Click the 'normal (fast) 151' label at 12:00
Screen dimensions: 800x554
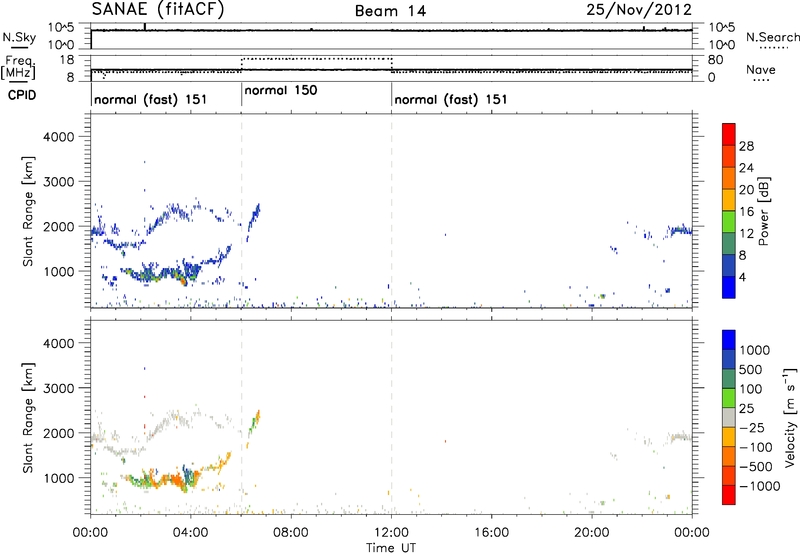pyautogui.click(x=451, y=99)
